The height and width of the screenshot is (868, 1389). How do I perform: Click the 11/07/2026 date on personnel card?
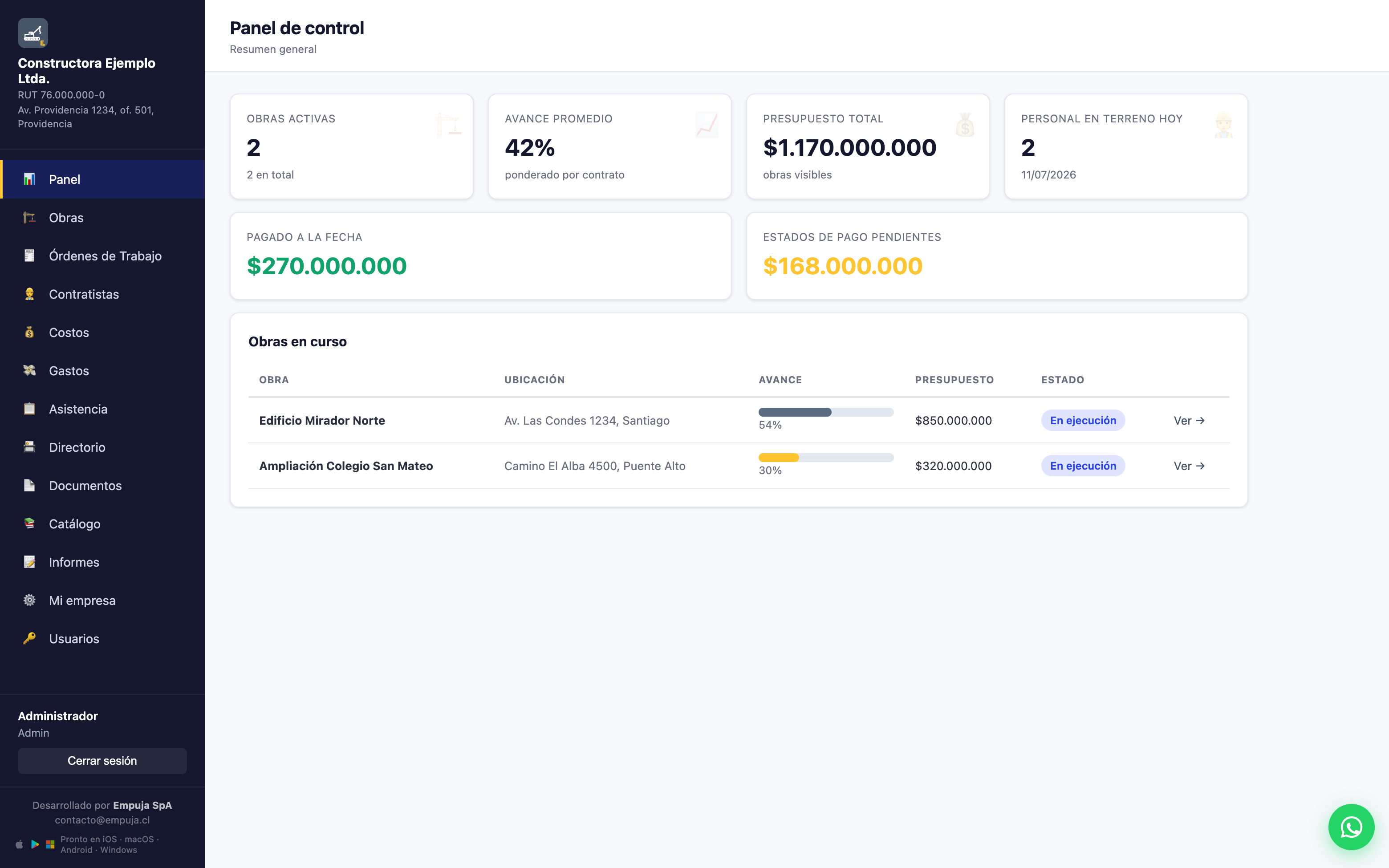pos(1048,174)
